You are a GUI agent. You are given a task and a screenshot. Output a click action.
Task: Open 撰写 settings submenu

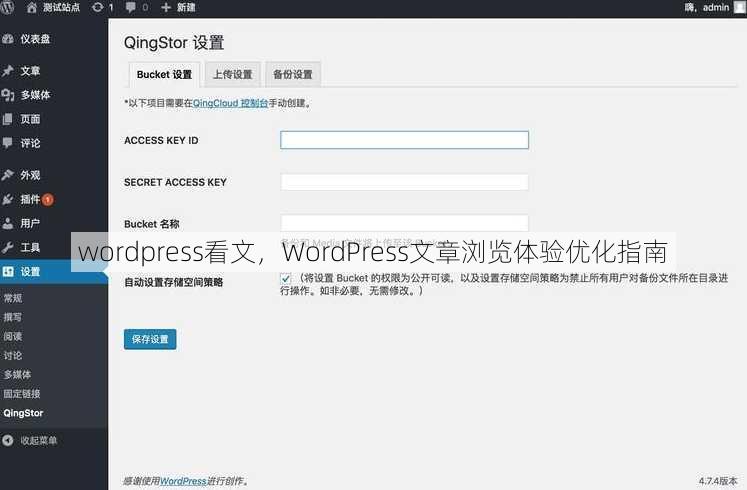pyautogui.click(x=13, y=317)
